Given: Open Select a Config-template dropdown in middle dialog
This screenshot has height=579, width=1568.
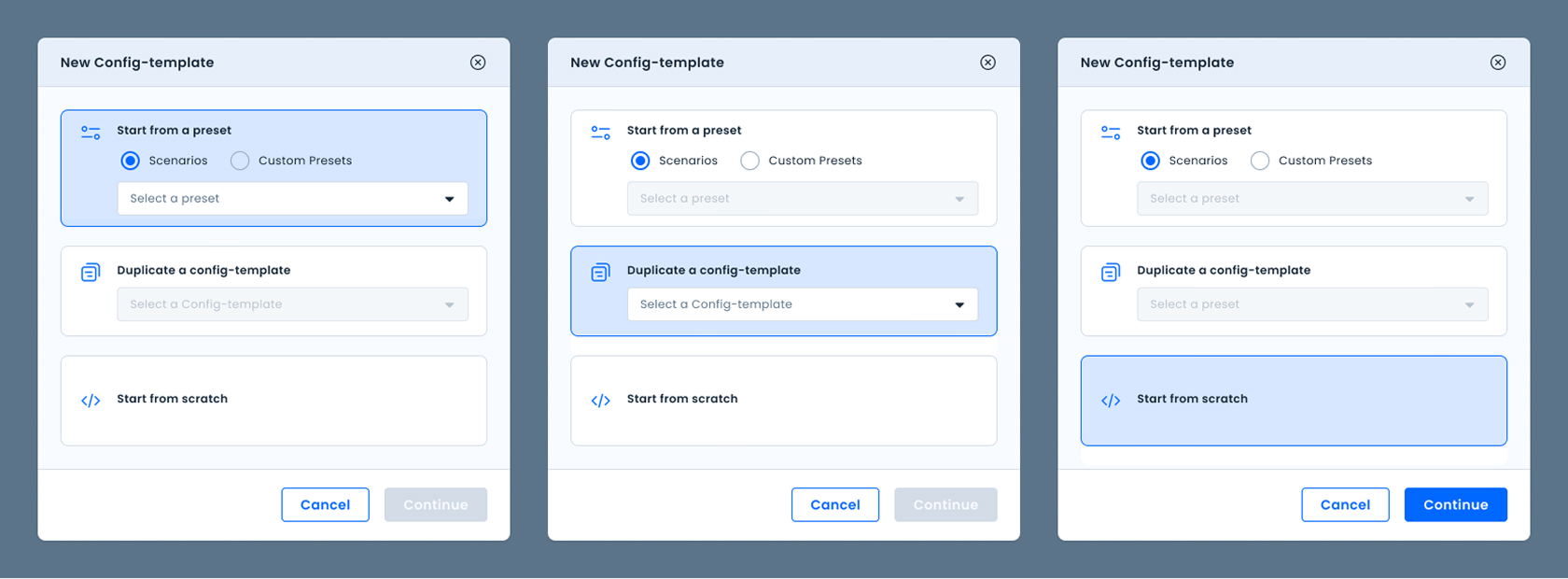Looking at the screenshot, I should point(803,304).
